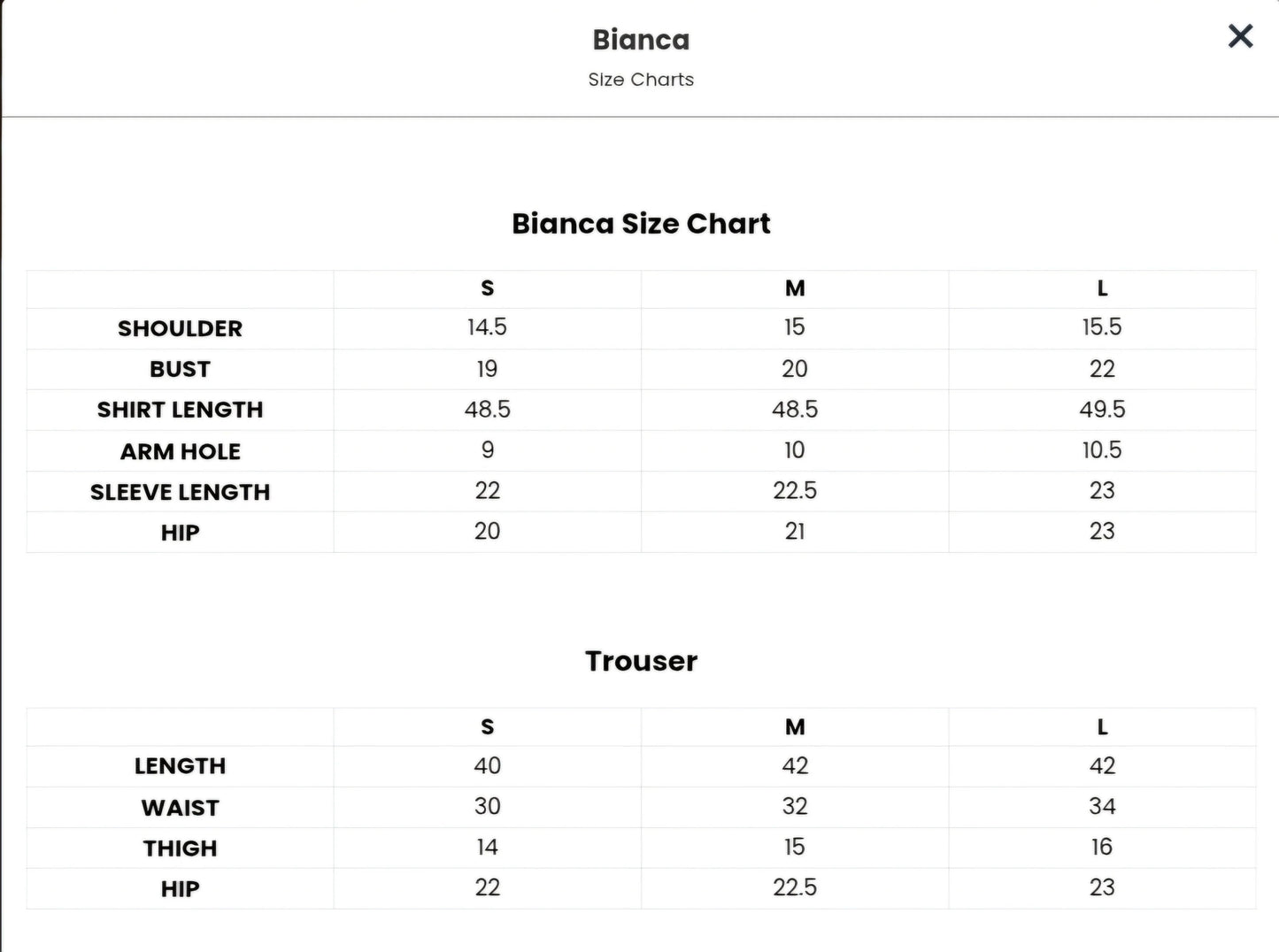Select the LENGTH row label in Trouser table

click(180, 766)
